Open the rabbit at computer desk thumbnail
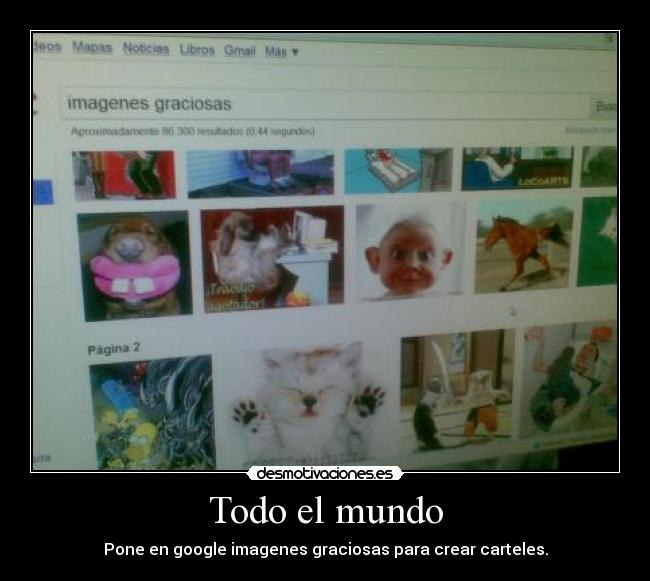 (x=272, y=259)
